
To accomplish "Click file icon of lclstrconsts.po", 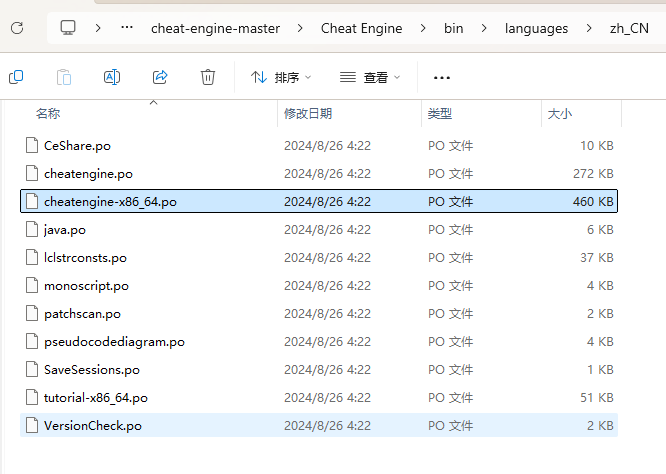I will click(x=32, y=257).
